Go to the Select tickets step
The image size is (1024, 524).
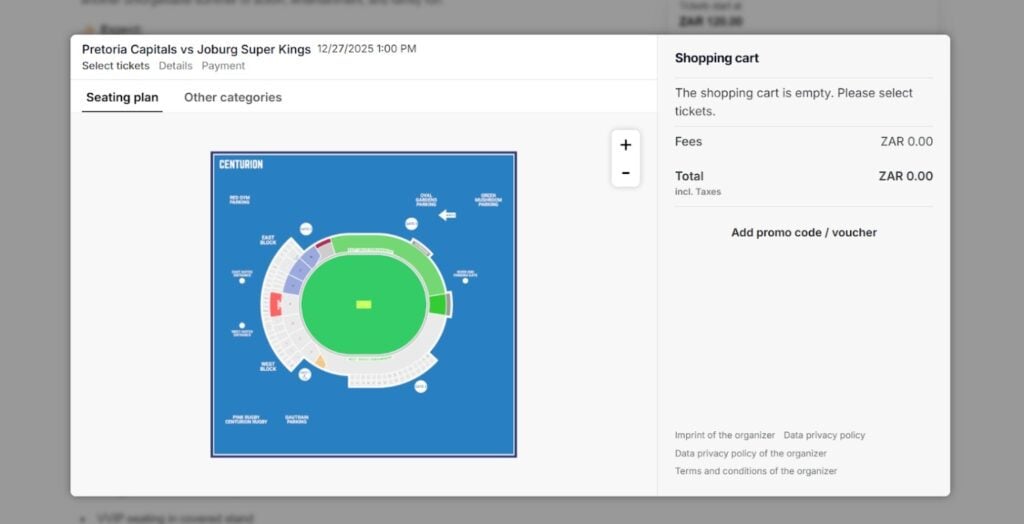(x=116, y=66)
